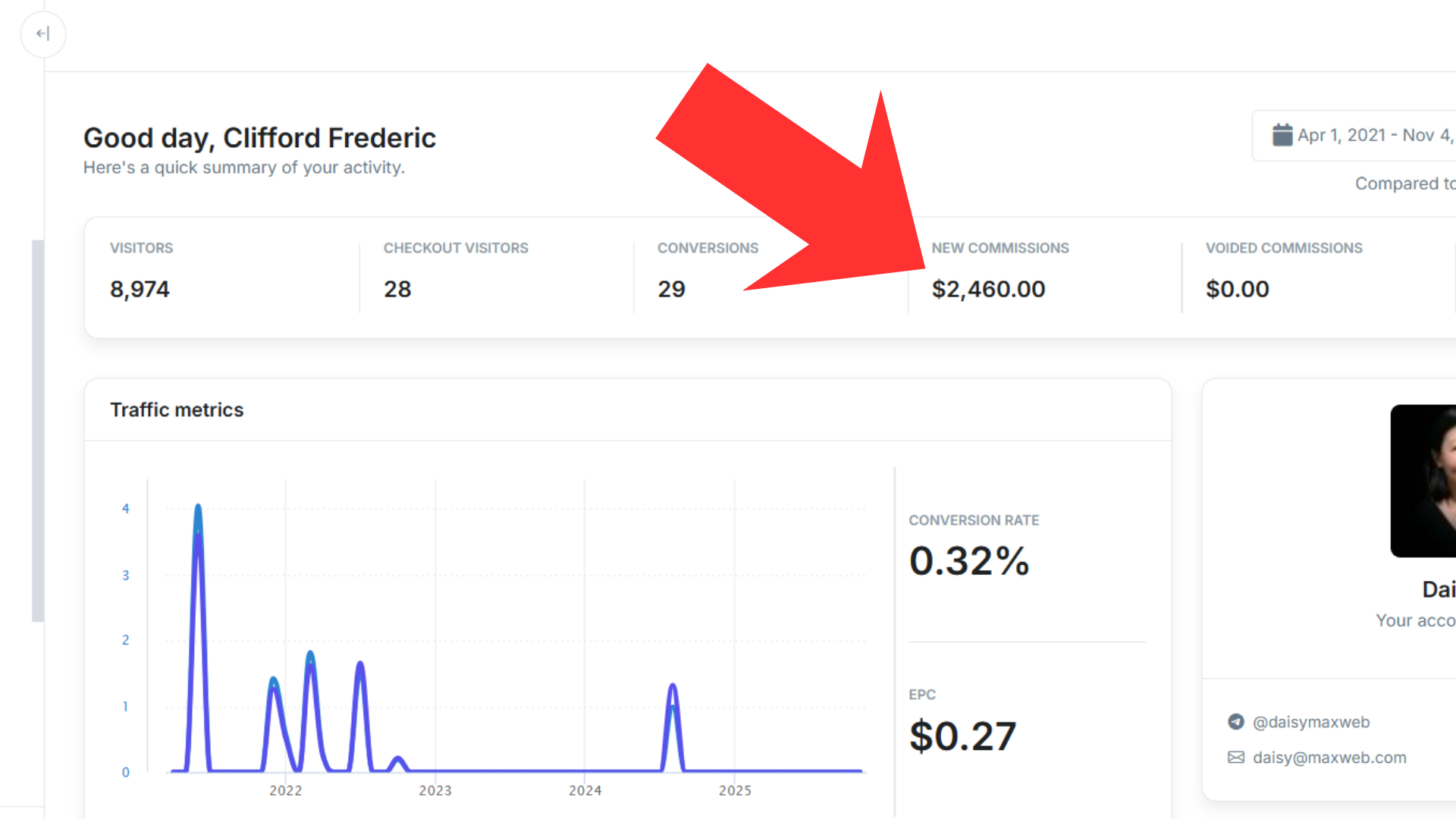The image size is (1456, 819).
Task: Click the EPC value $0.27
Action: (962, 736)
